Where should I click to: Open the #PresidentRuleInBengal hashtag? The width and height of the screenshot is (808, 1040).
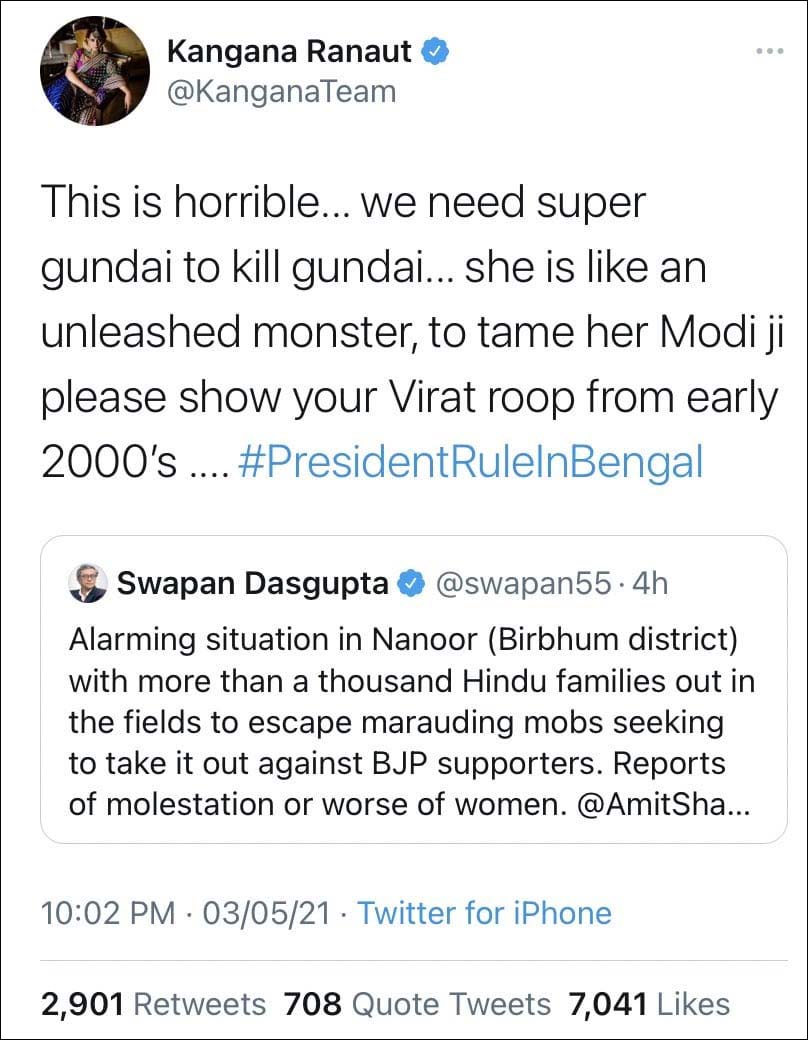click(x=472, y=462)
